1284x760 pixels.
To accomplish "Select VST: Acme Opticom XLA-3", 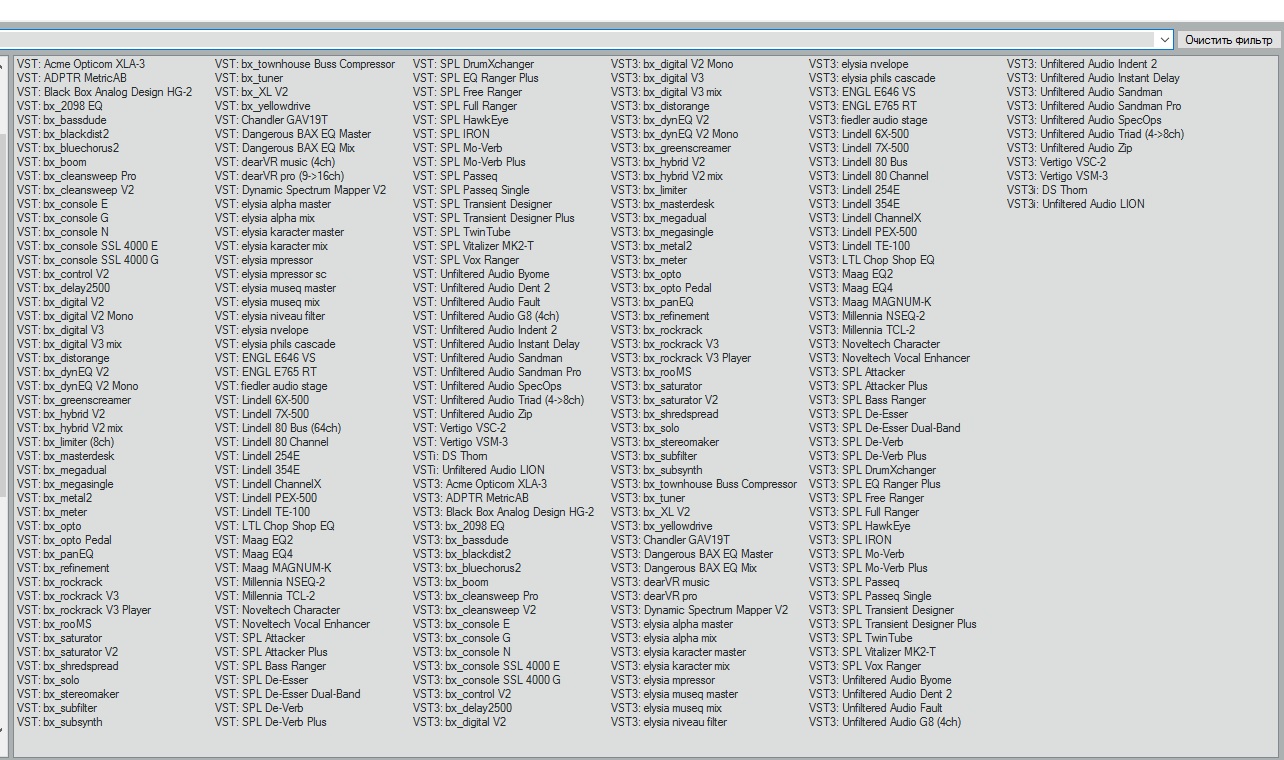I will [x=81, y=64].
